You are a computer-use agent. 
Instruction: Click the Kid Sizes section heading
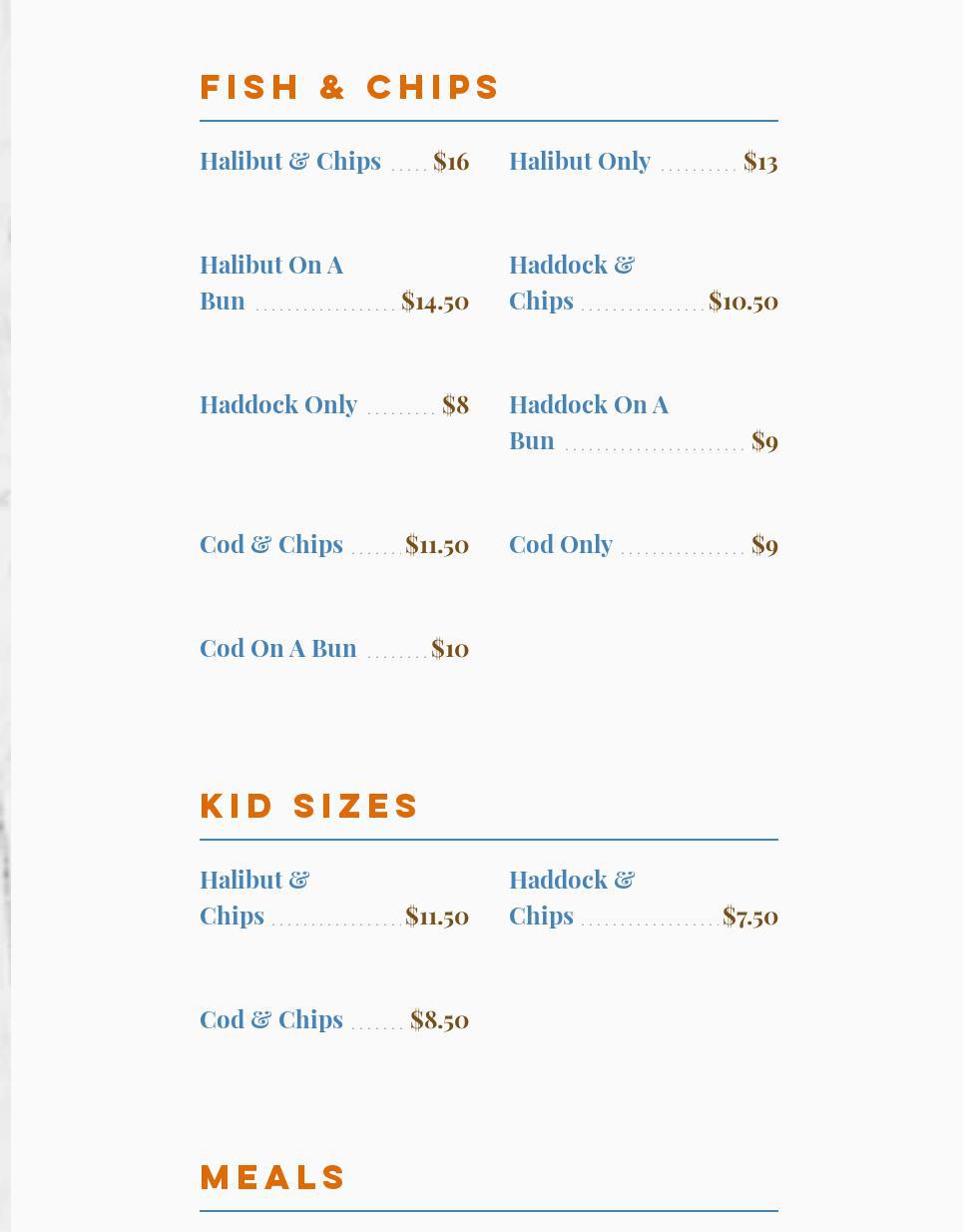coord(309,806)
